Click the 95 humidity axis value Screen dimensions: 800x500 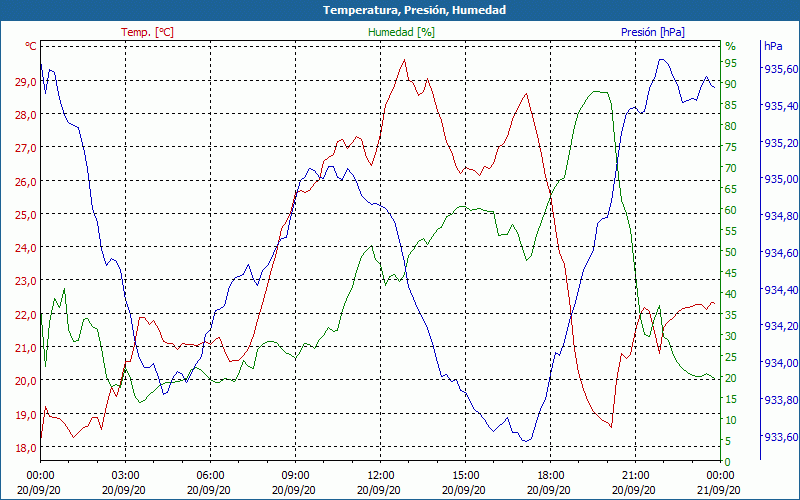coord(731,63)
